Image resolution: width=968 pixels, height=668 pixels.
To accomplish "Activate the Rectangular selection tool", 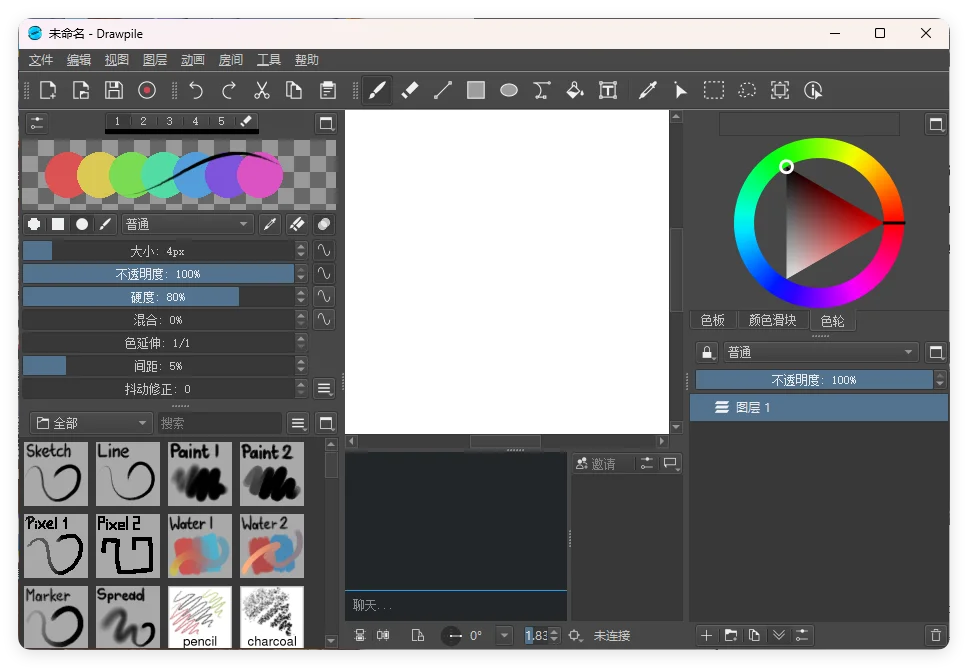I will click(714, 90).
